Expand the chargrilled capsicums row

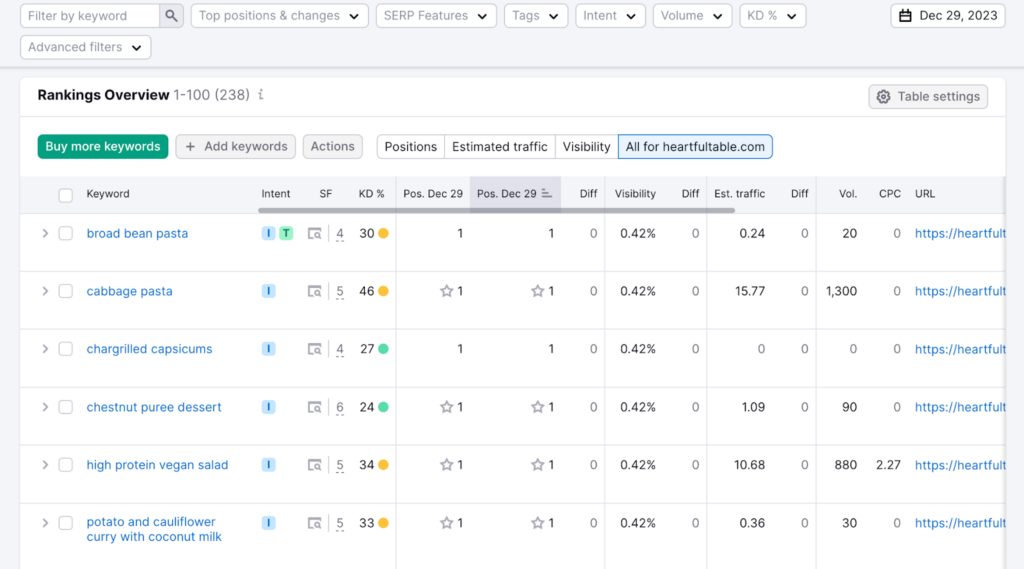coord(44,349)
